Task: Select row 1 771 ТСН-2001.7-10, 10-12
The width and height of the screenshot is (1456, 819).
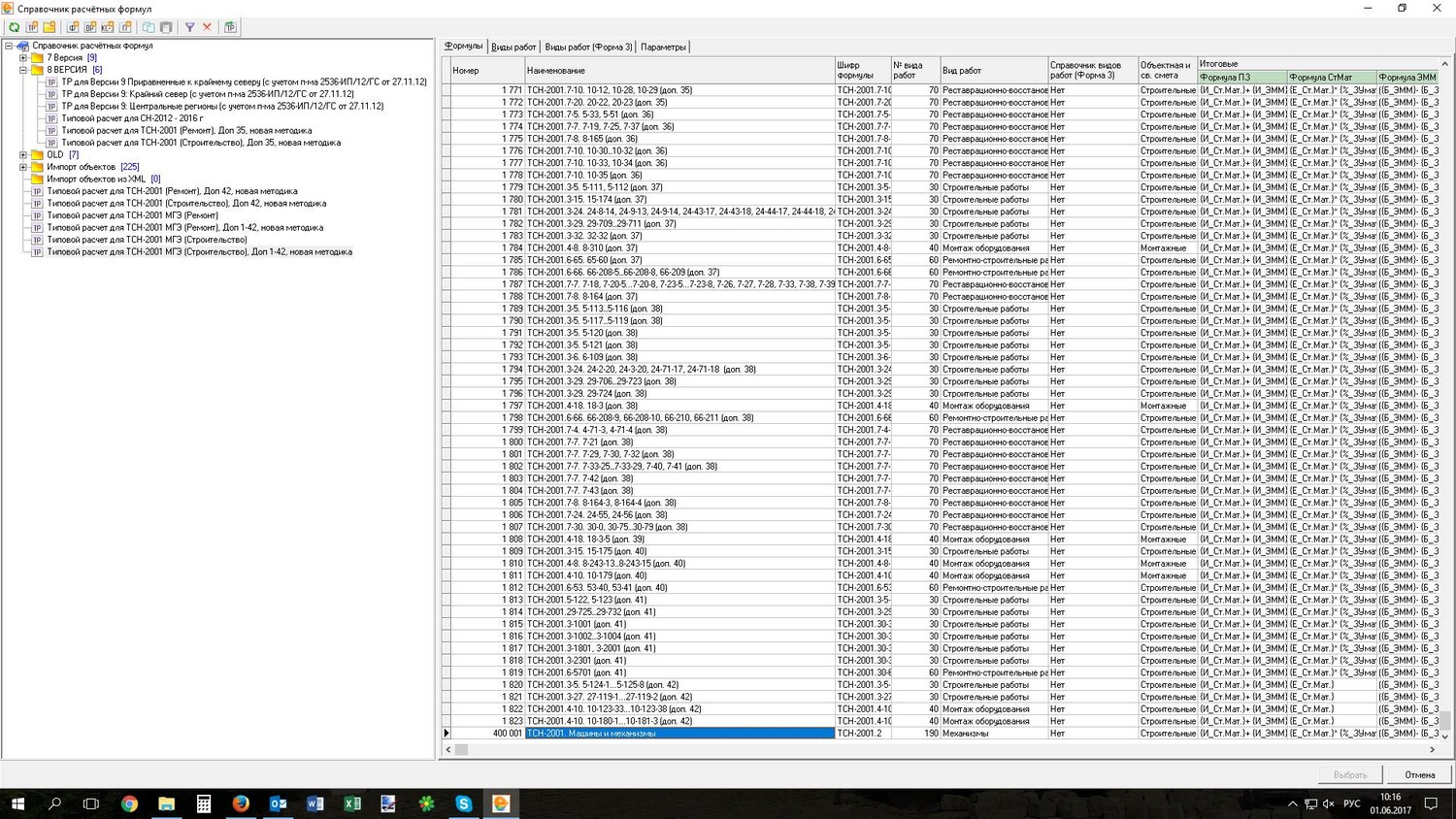Action: point(940,90)
